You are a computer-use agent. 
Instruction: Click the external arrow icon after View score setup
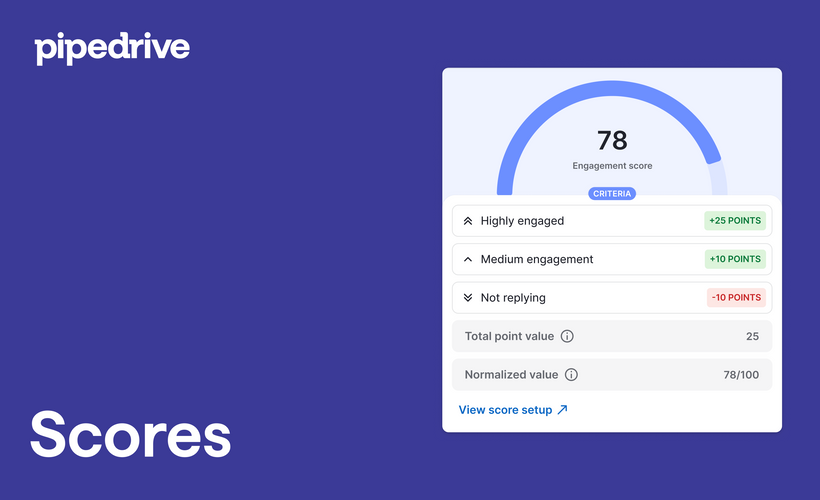[562, 410]
